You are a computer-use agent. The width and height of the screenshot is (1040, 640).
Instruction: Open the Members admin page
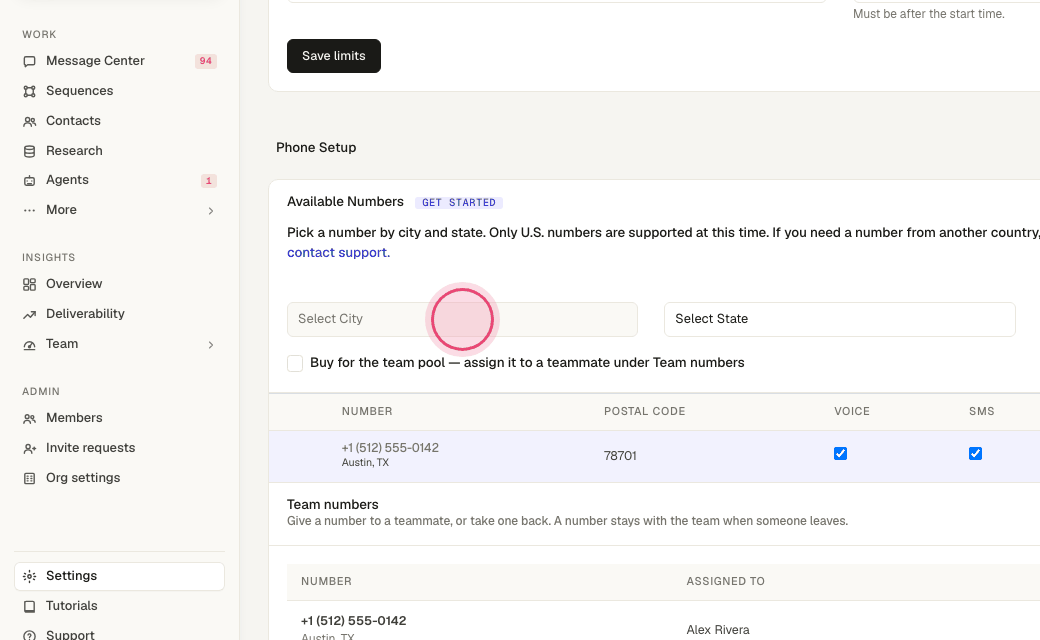coord(119,418)
